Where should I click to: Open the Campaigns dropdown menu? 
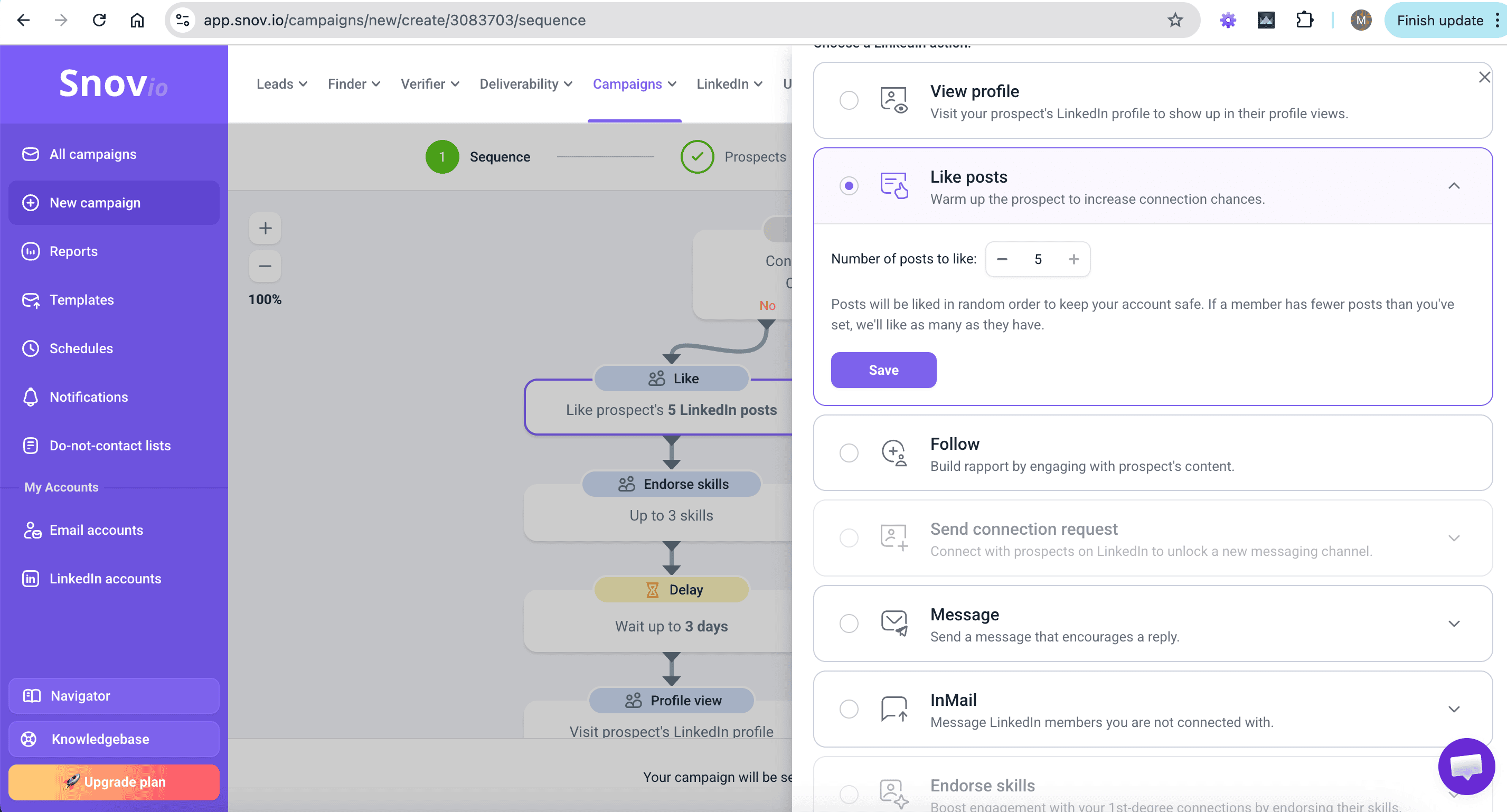(635, 83)
